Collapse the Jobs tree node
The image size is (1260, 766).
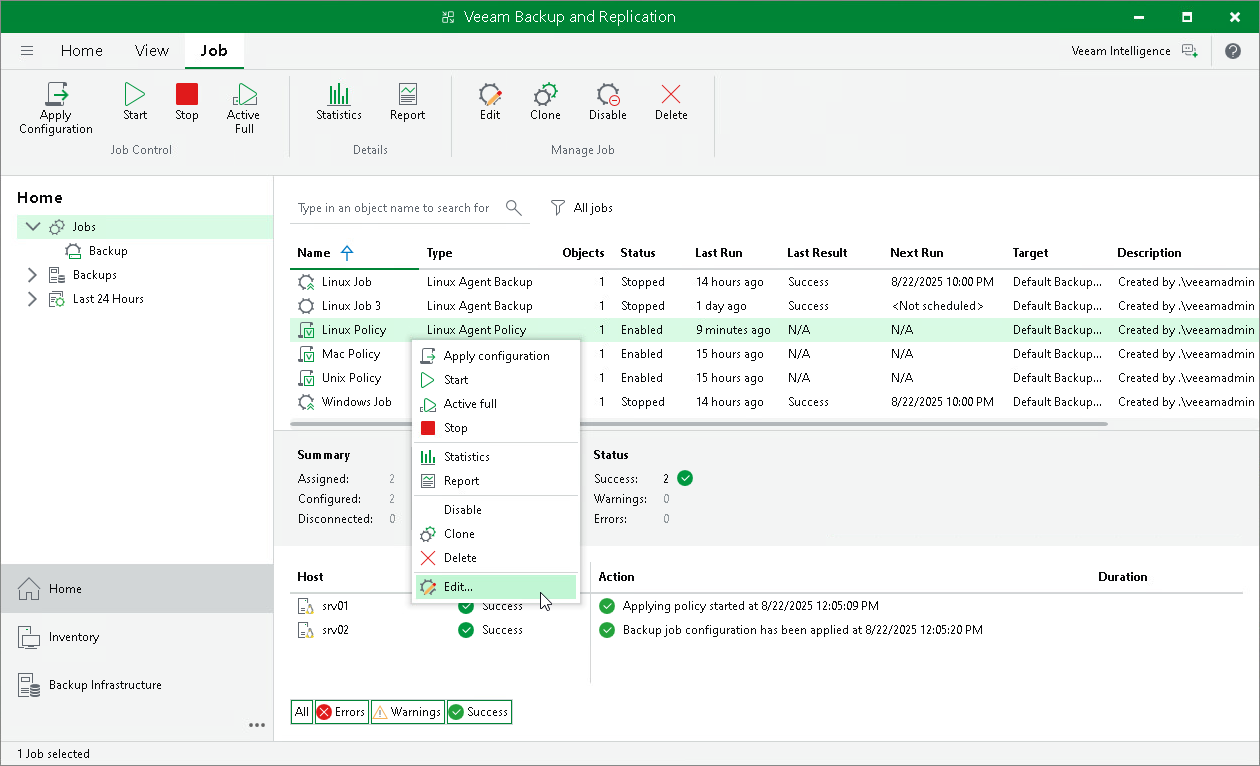pos(32,227)
